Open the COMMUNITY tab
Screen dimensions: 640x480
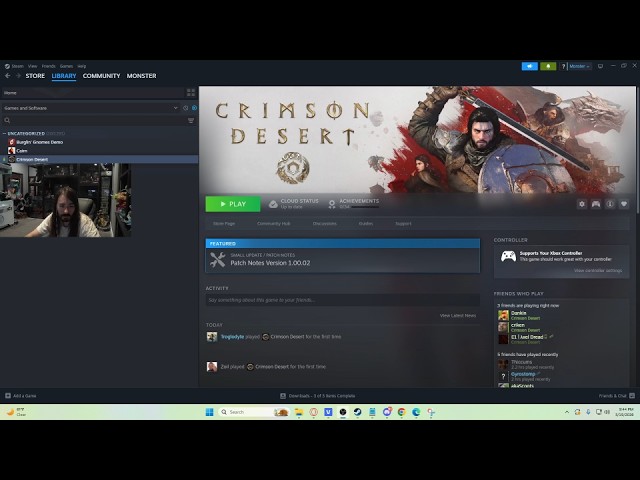(x=101, y=76)
